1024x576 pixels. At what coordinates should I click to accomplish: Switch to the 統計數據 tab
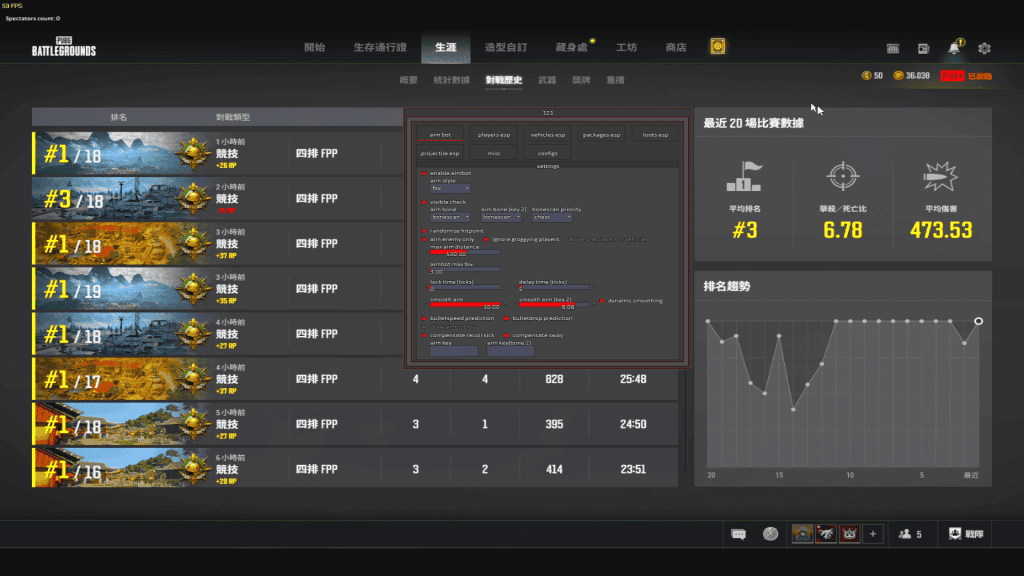(453, 79)
